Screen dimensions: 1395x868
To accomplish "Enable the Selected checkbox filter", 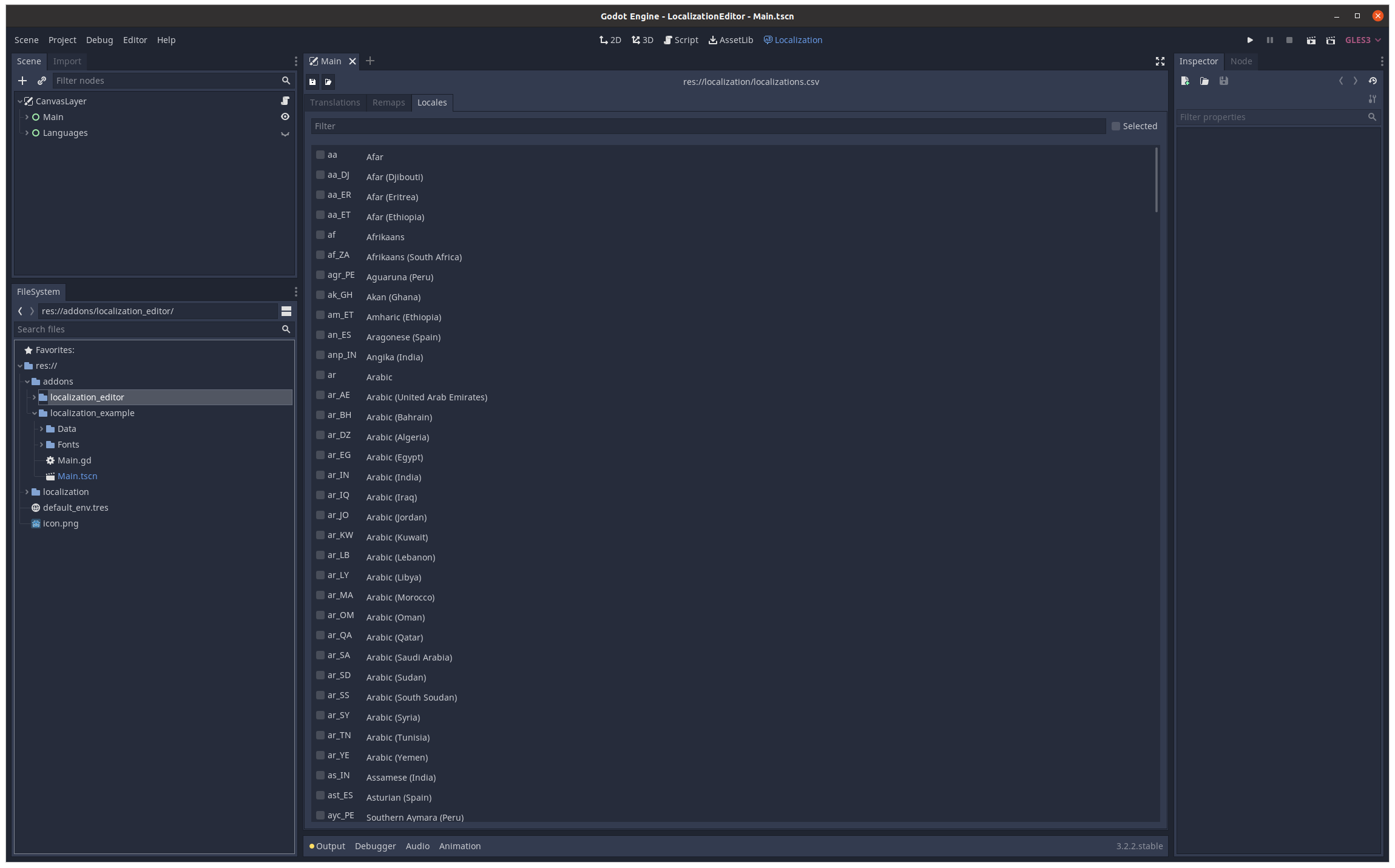I will click(1115, 126).
